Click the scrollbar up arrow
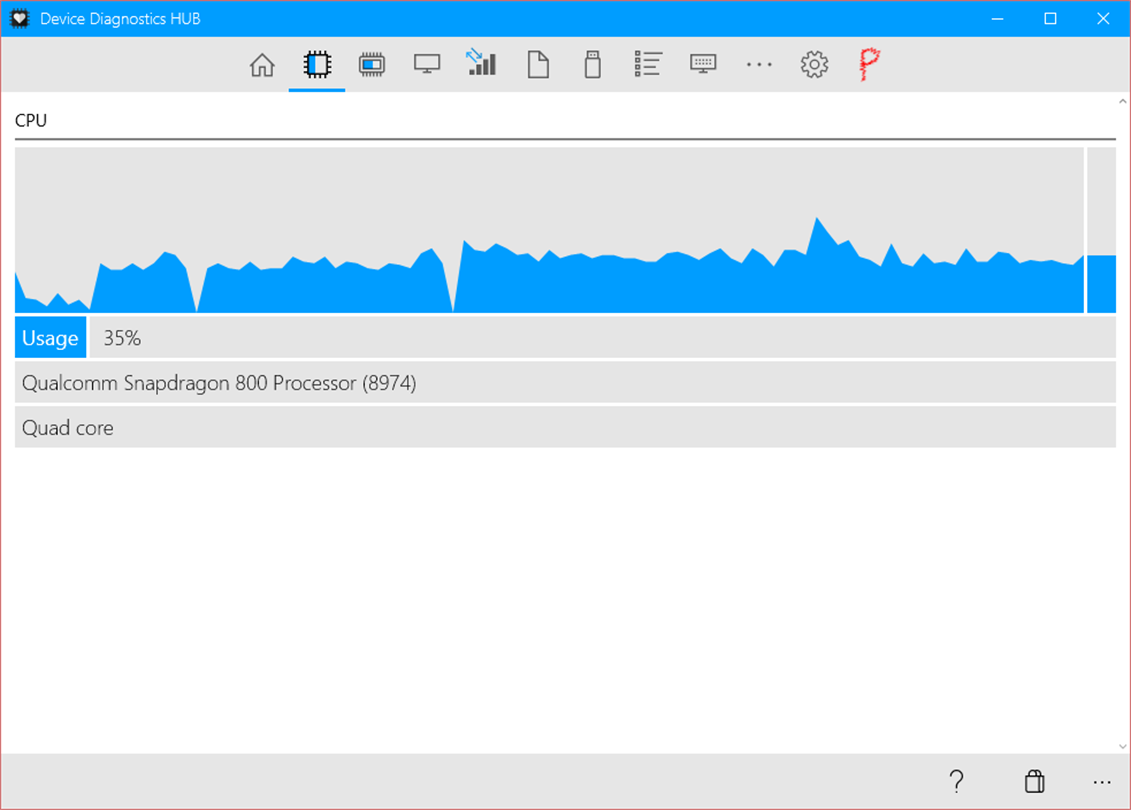1131x810 pixels. pyautogui.click(x=1122, y=102)
